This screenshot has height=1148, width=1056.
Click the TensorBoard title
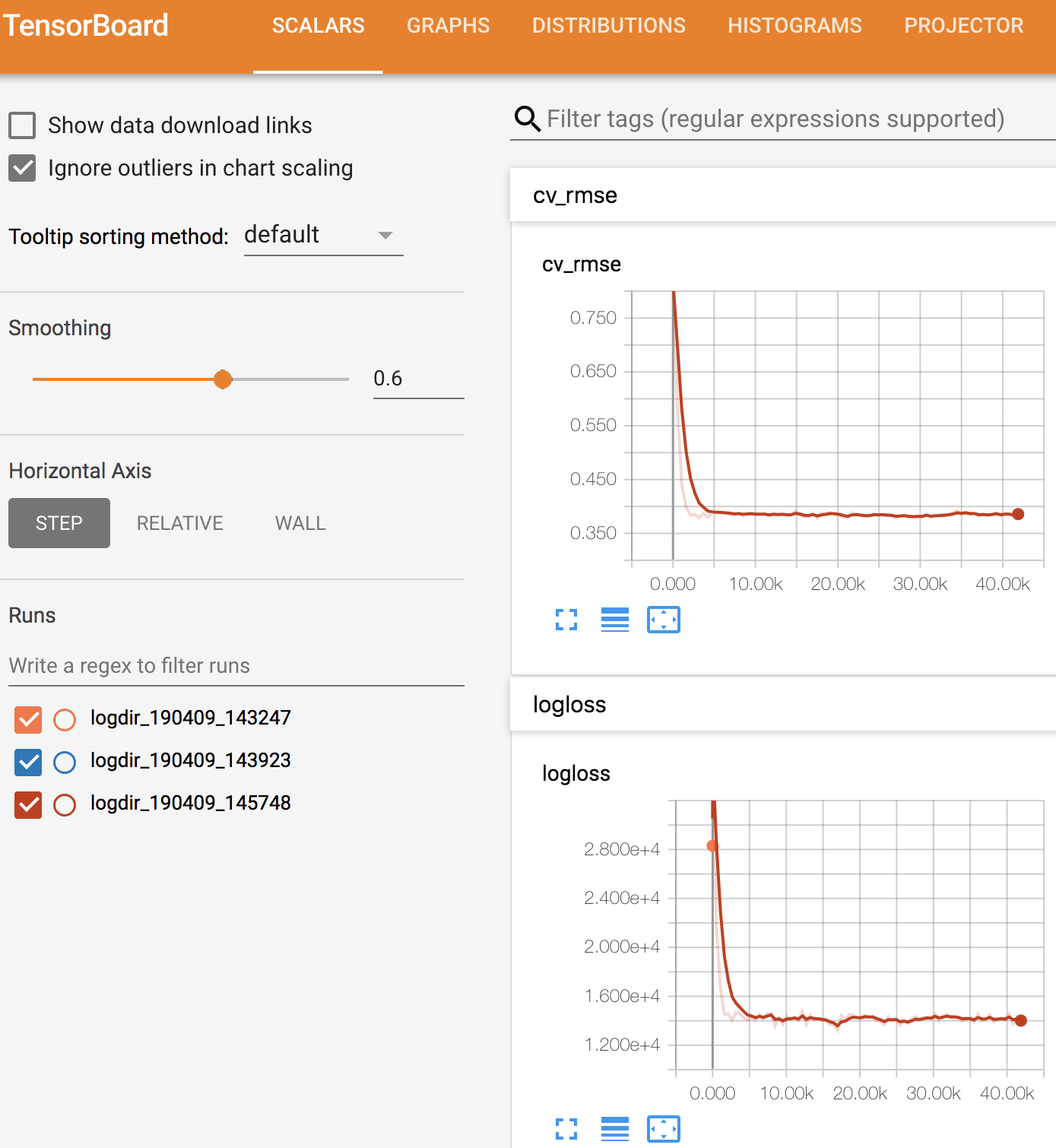click(86, 26)
